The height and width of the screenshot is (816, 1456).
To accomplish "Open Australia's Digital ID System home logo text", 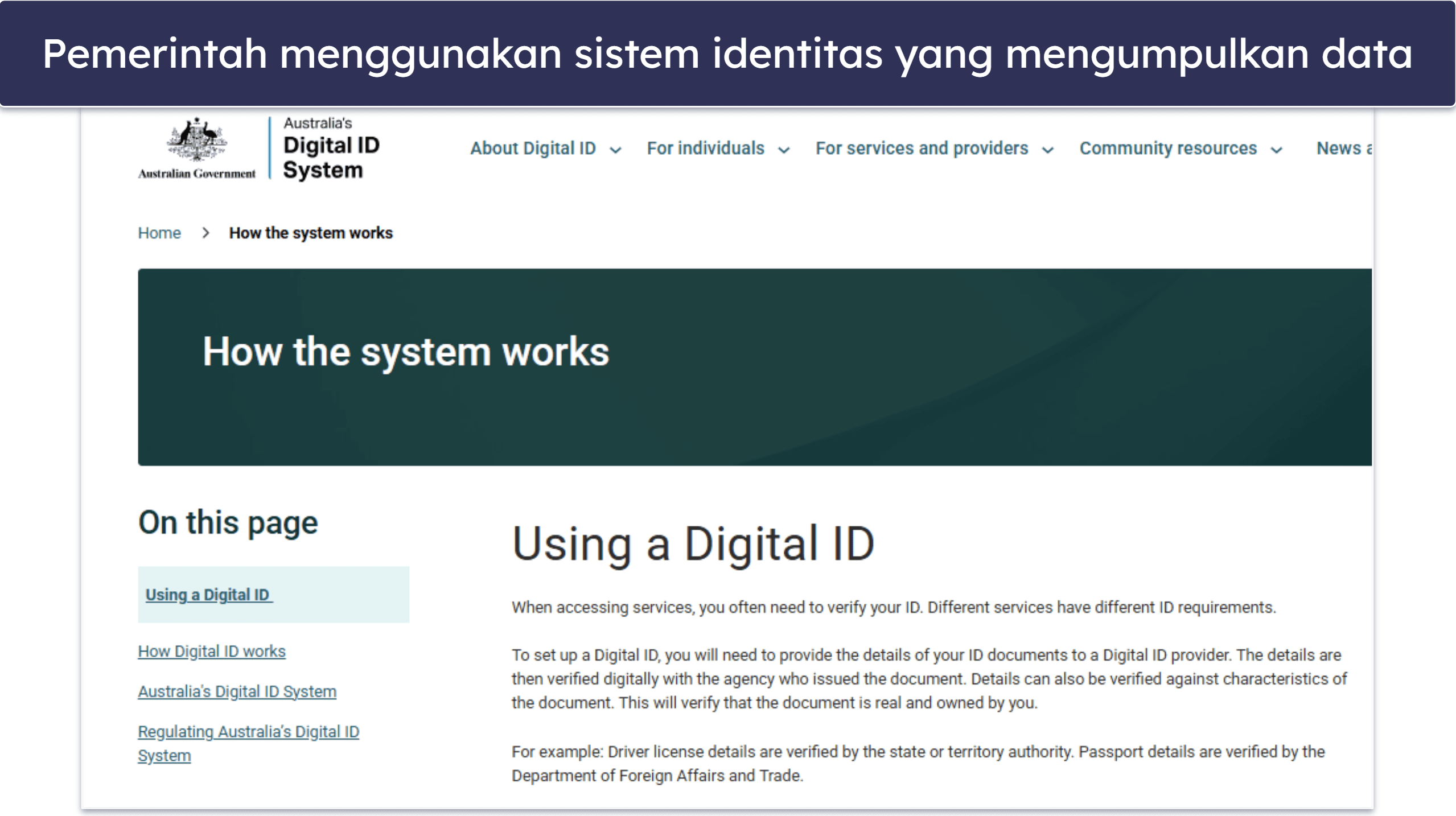I will [x=331, y=149].
